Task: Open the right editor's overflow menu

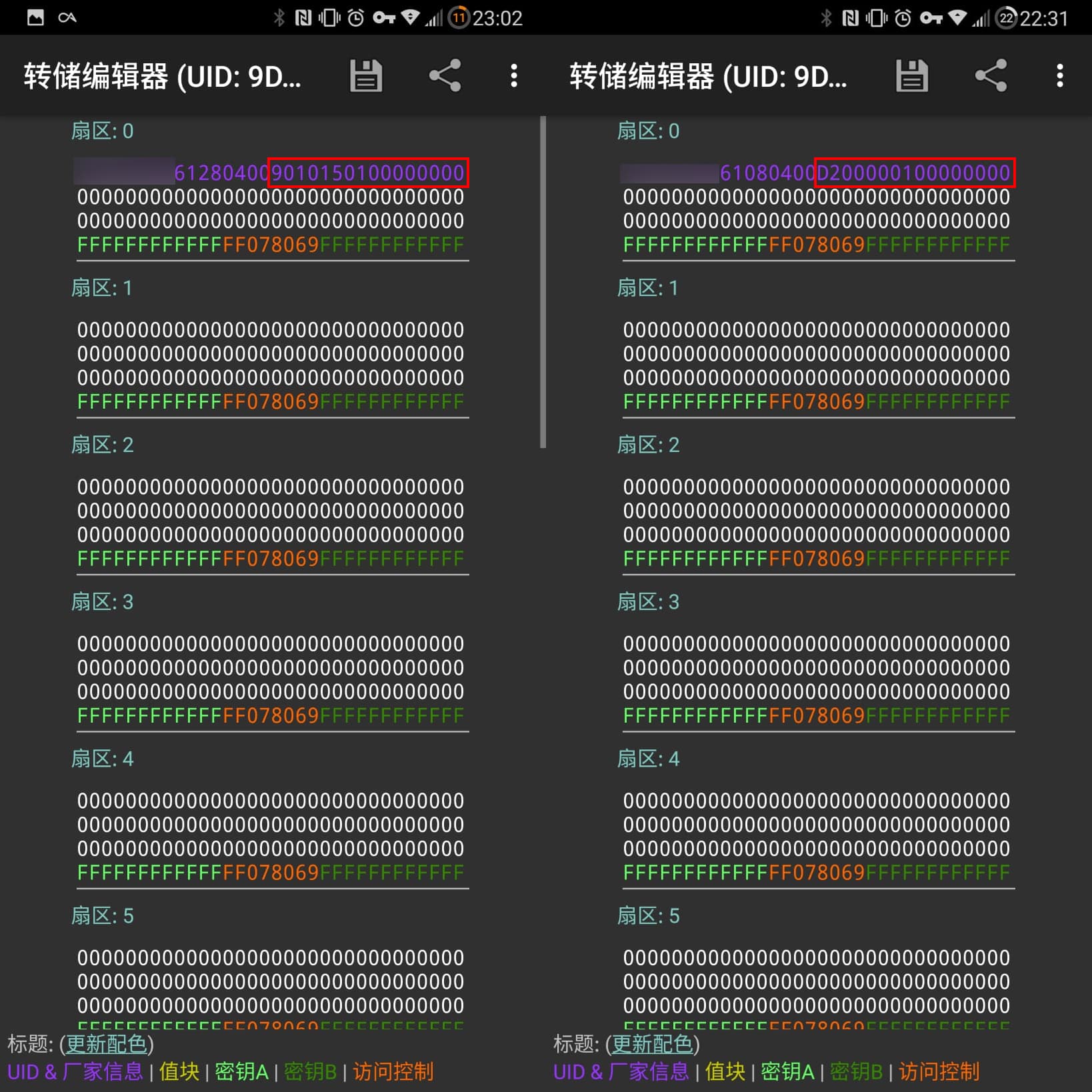Action: pos(1059,76)
